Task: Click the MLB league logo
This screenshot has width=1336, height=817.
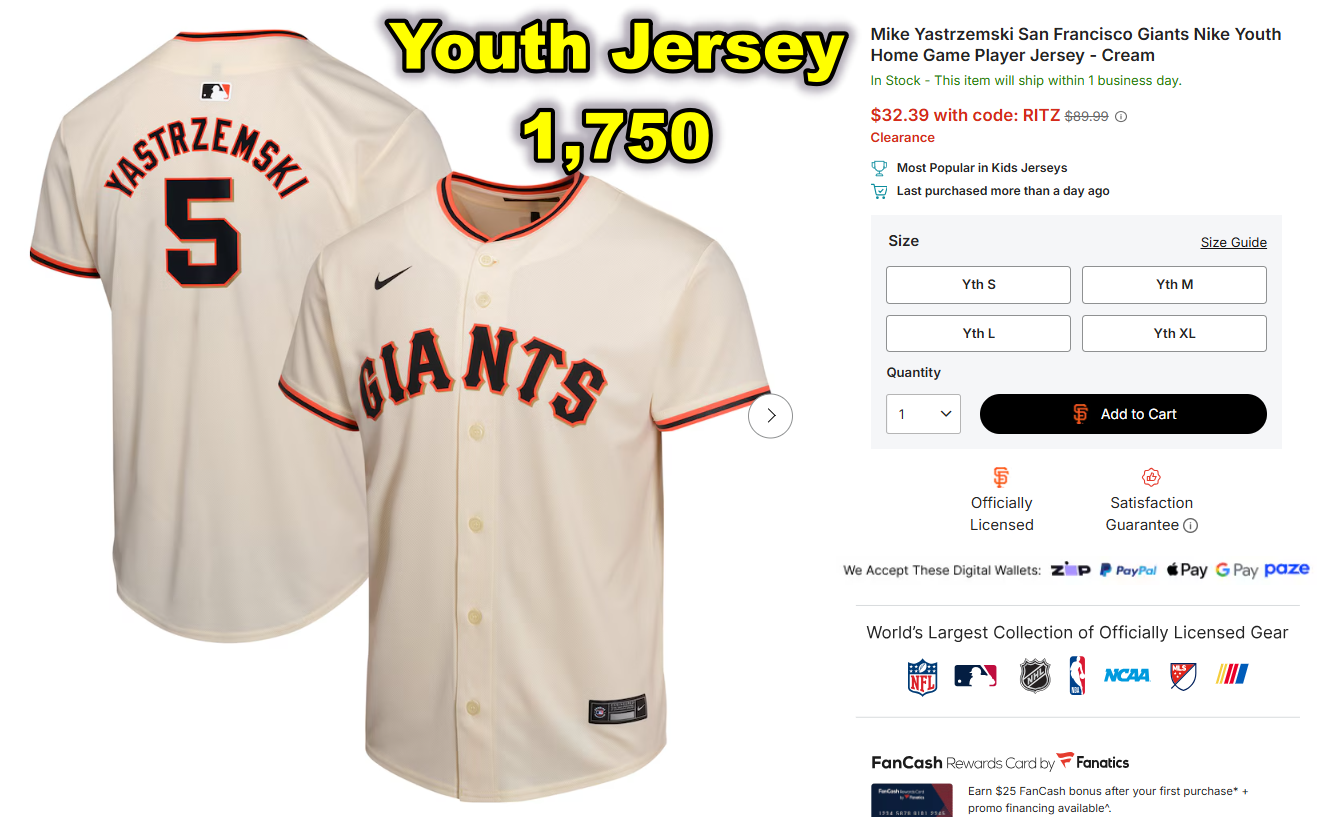Action: coord(975,676)
